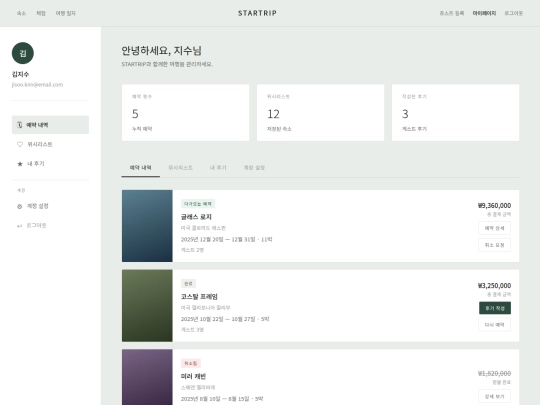Click the STARTRIP logo
The image size is (540, 405).
257,13
